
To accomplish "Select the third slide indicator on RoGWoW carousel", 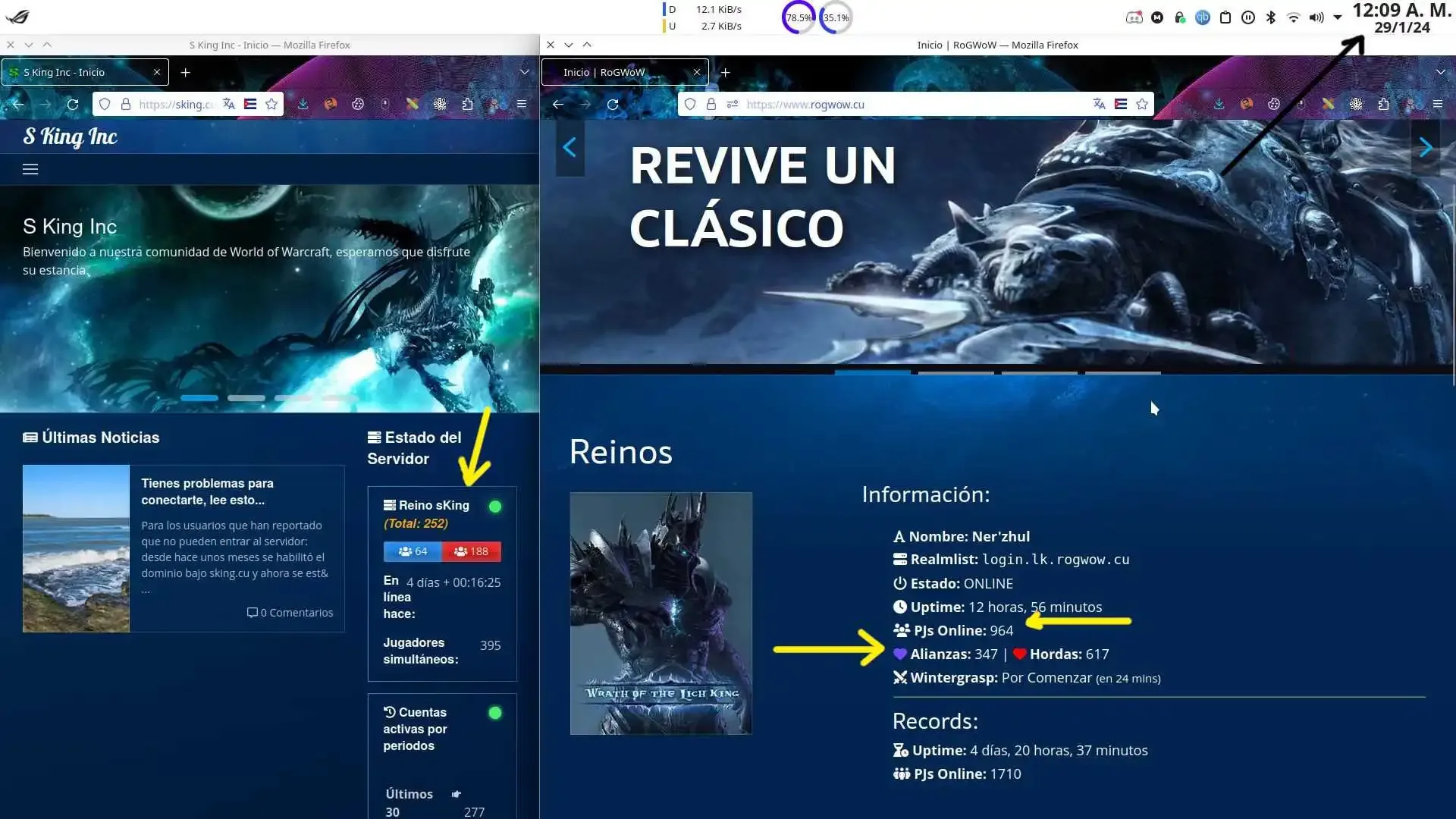I will pos(1040,372).
